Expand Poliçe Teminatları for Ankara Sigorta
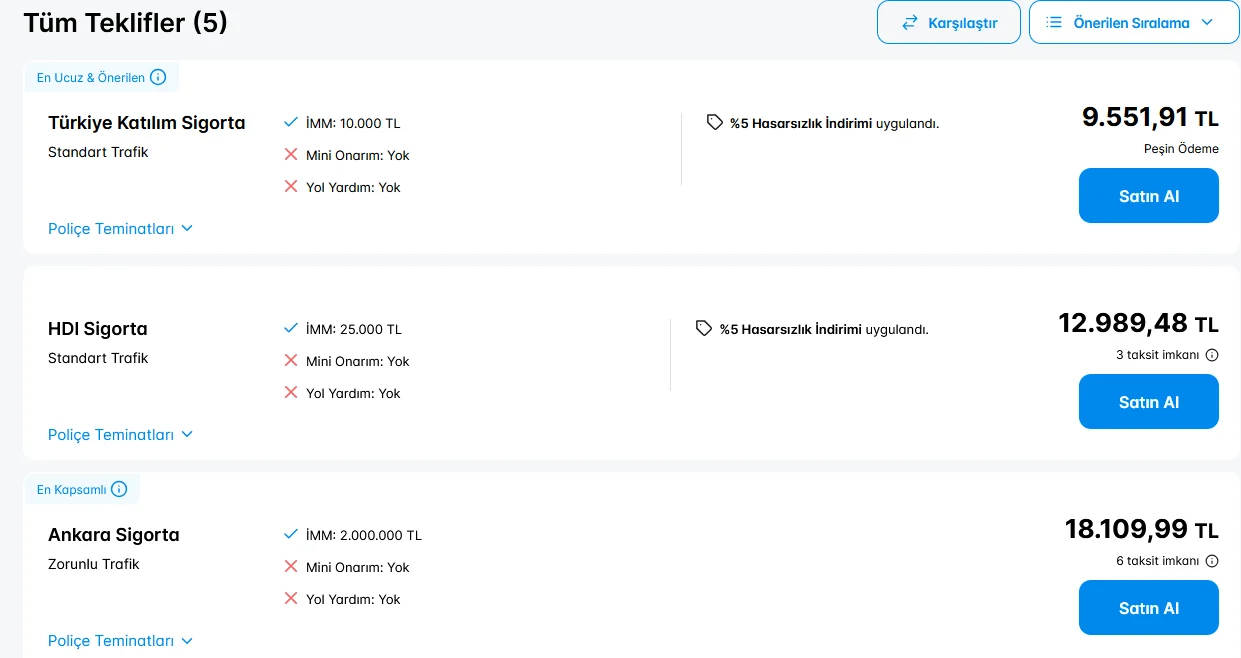Screen dimensions: 1241x658 [120, 641]
